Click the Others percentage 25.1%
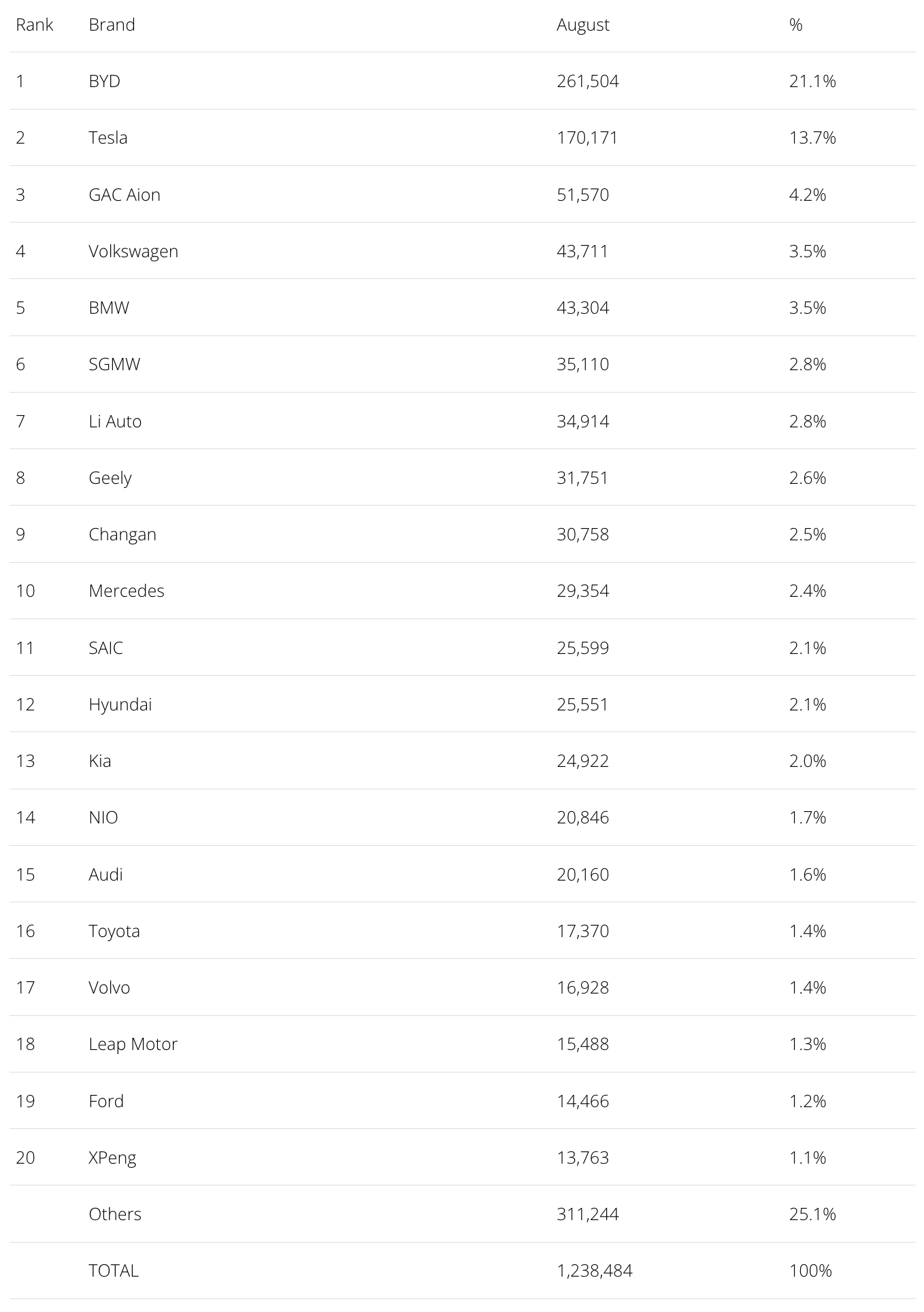 coord(812,1214)
